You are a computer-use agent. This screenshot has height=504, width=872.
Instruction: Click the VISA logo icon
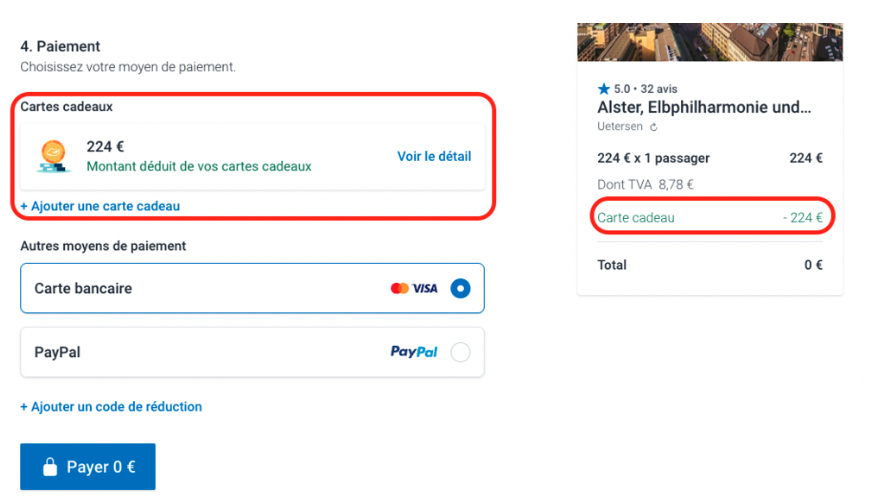[x=425, y=288]
